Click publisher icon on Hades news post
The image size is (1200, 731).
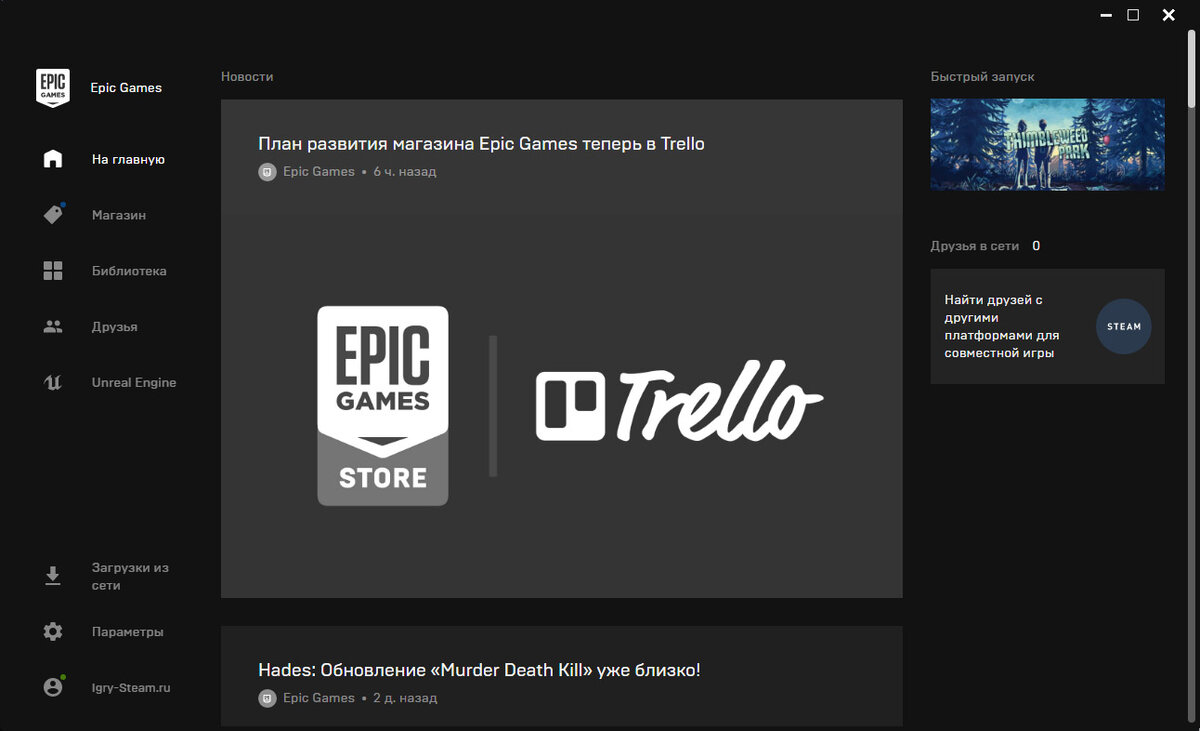pos(267,698)
